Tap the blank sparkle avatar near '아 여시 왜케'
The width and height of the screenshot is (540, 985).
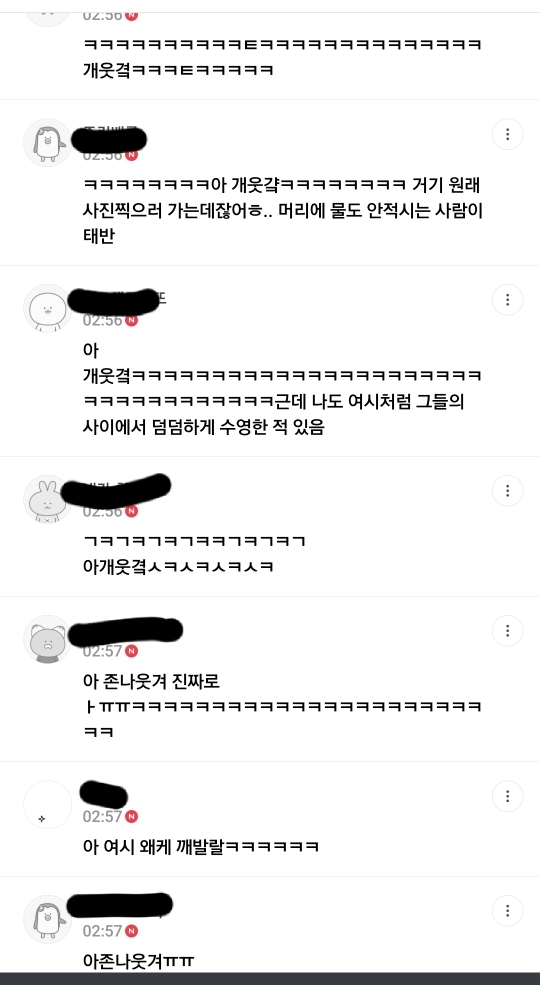48,805
